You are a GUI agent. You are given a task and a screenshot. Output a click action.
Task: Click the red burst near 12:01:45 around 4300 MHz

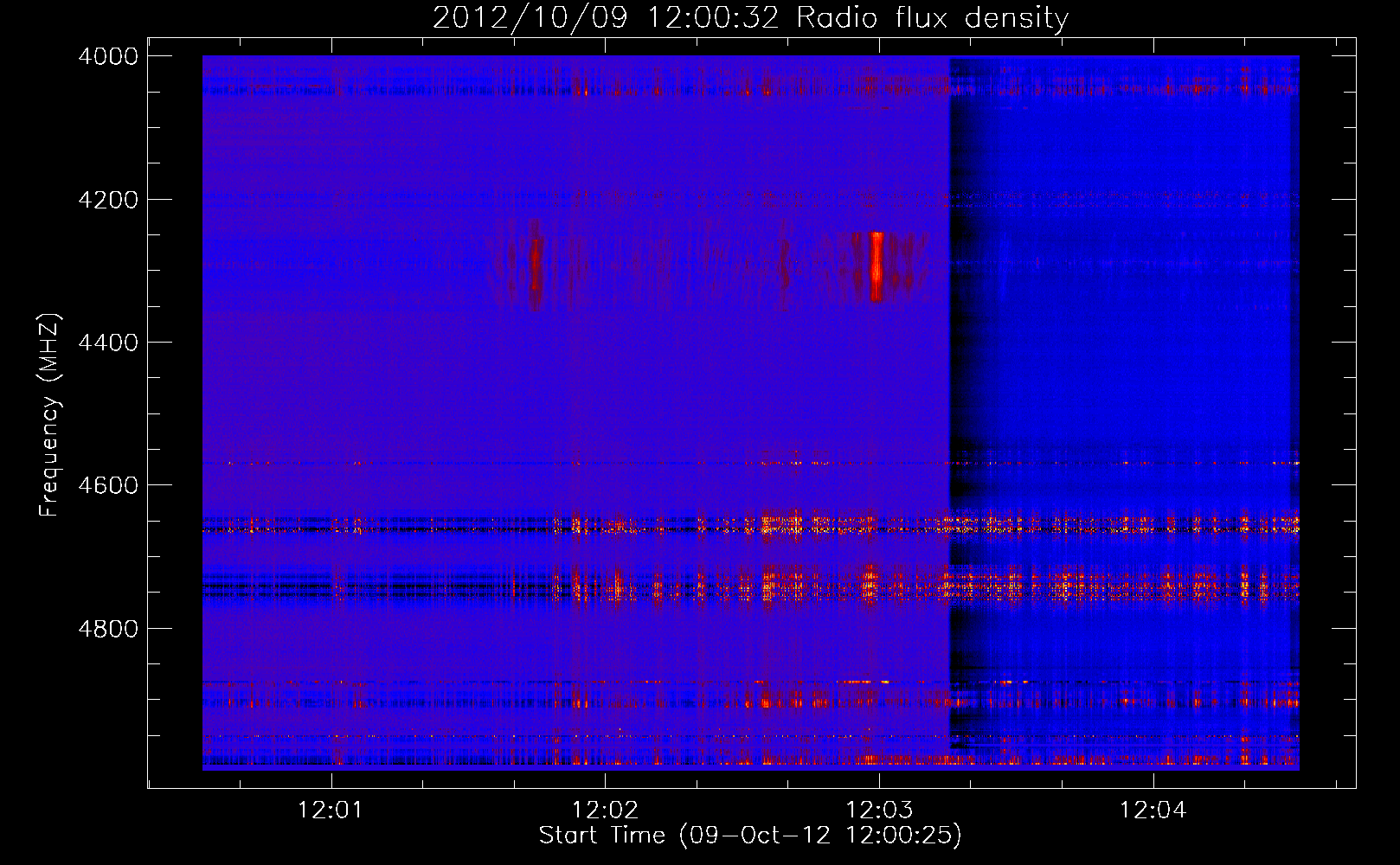[536, 266]
